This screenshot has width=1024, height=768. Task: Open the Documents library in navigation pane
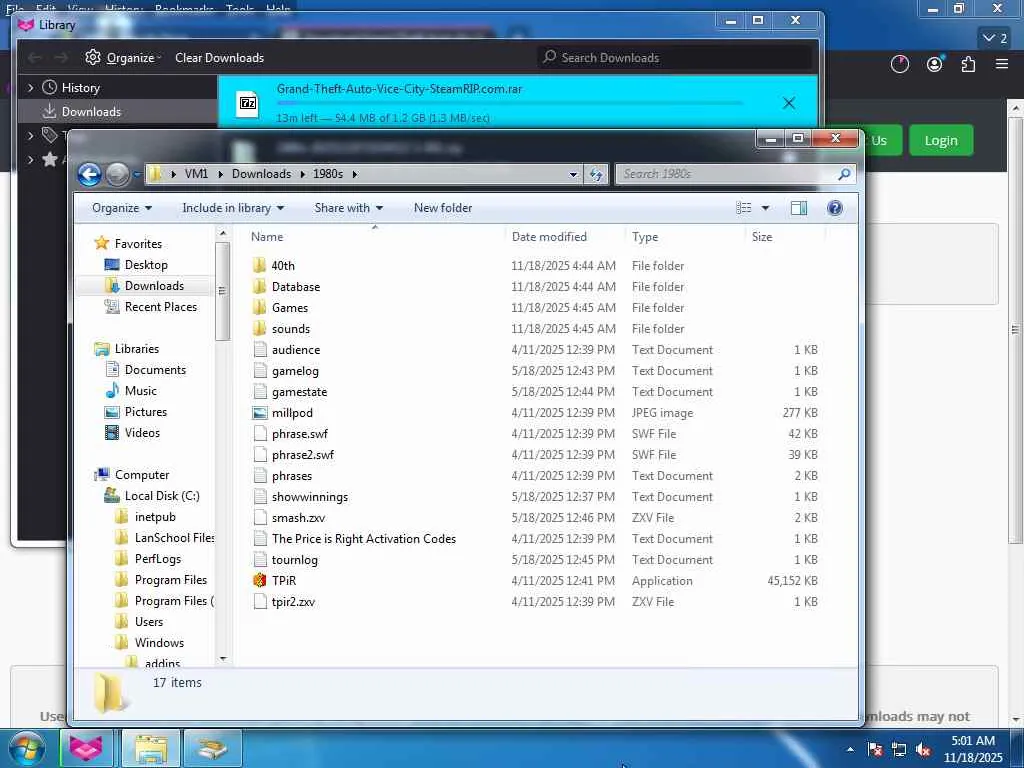(x=155, y=370)
